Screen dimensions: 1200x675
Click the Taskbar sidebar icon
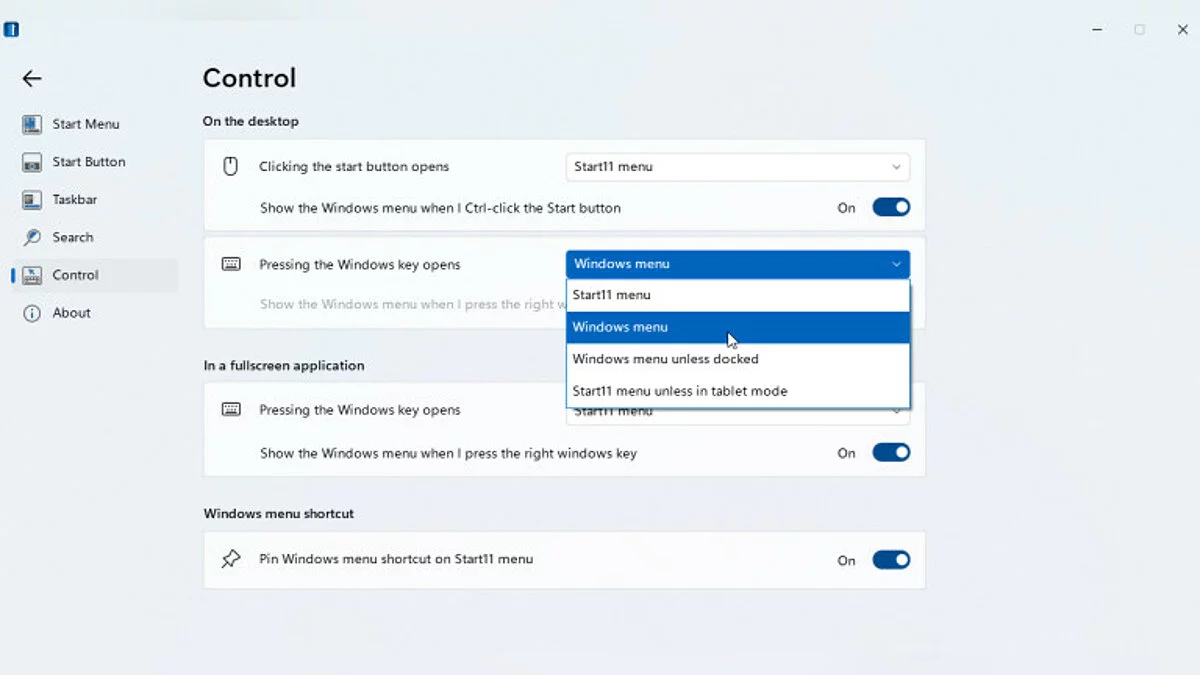click(32, 200)
